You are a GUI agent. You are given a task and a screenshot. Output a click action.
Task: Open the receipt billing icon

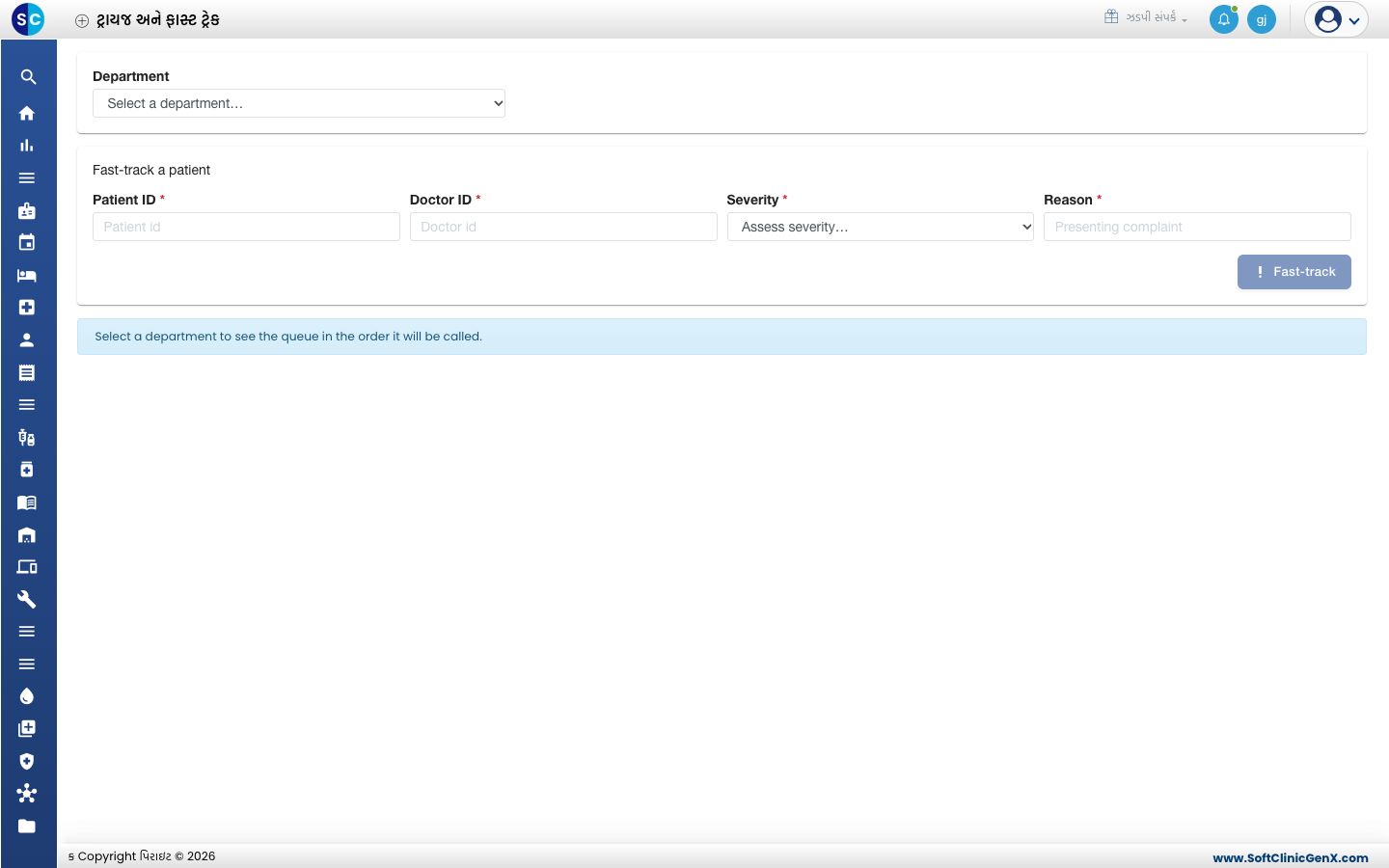click(x=27, y=372)
